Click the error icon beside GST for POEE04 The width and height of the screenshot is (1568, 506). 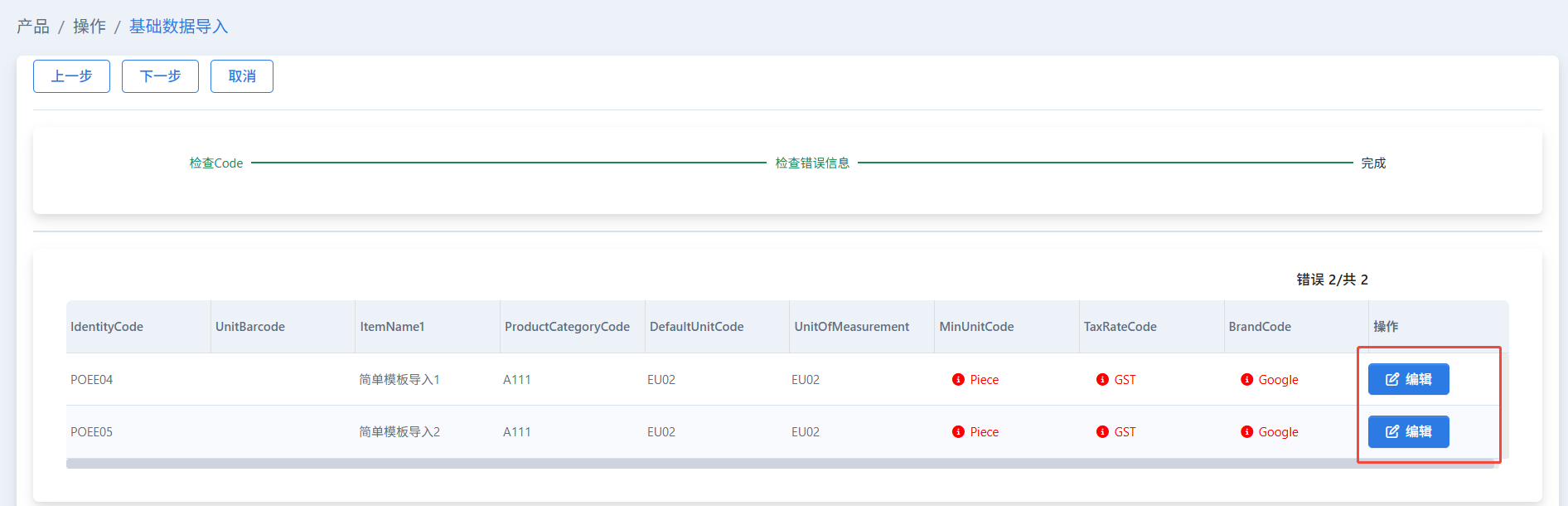point(1102,380)
